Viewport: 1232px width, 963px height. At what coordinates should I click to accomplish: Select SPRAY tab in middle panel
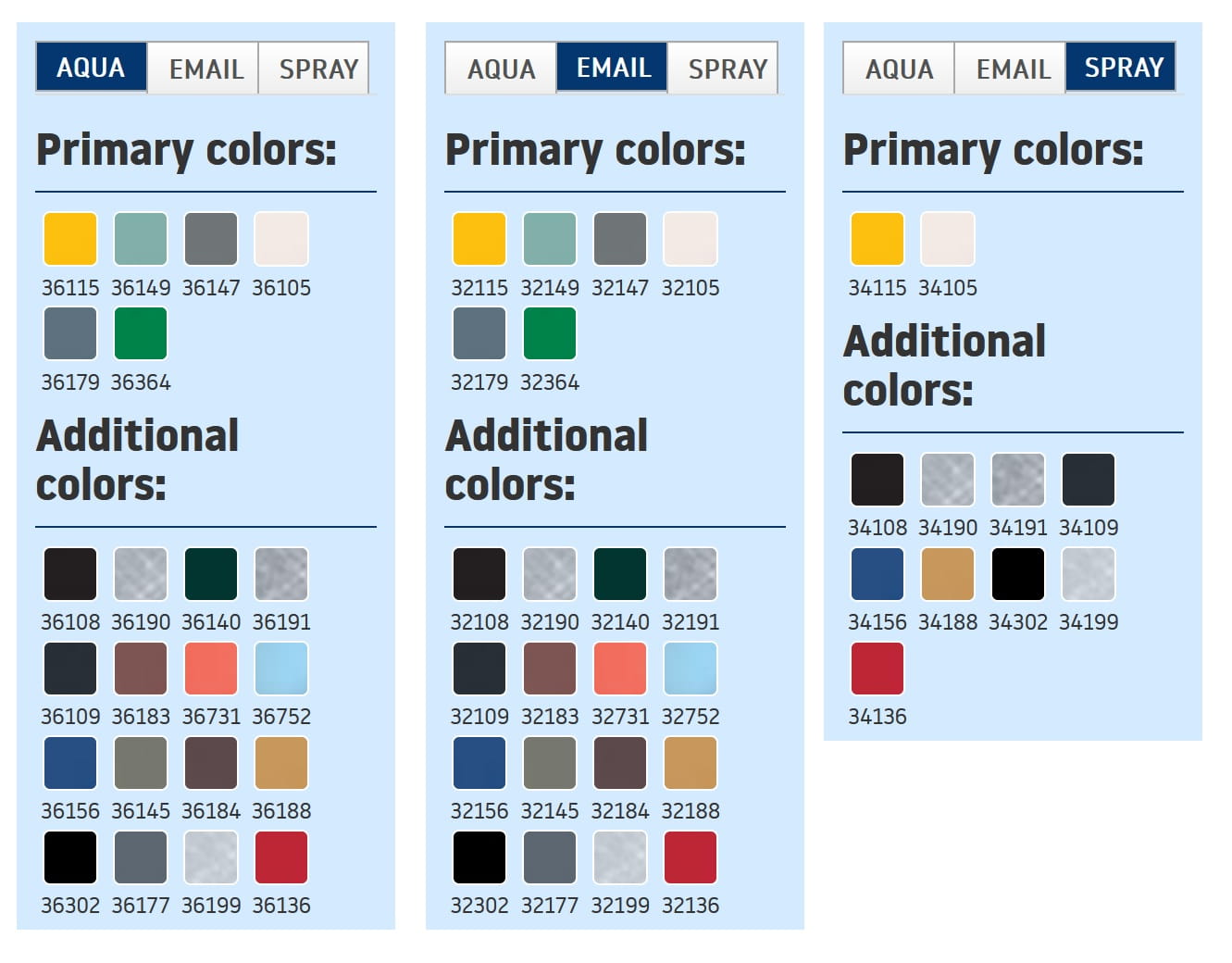tap(727, 69)
